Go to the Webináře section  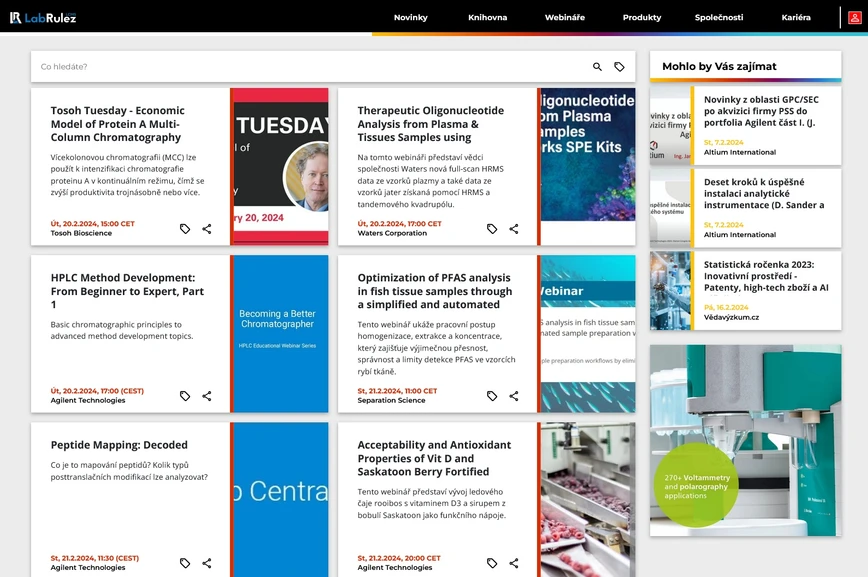point(565,17)
